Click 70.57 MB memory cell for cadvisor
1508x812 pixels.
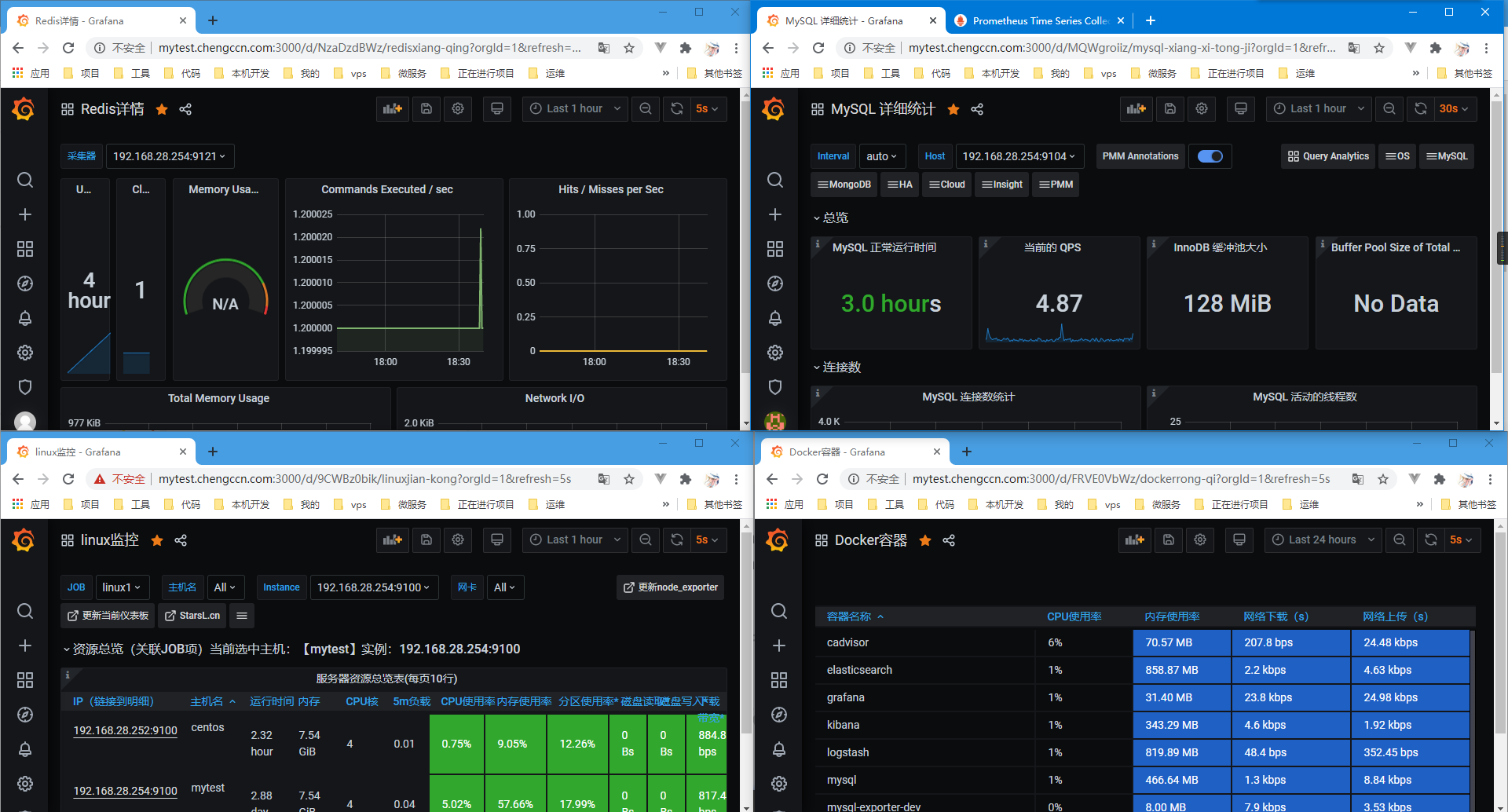1181,642
